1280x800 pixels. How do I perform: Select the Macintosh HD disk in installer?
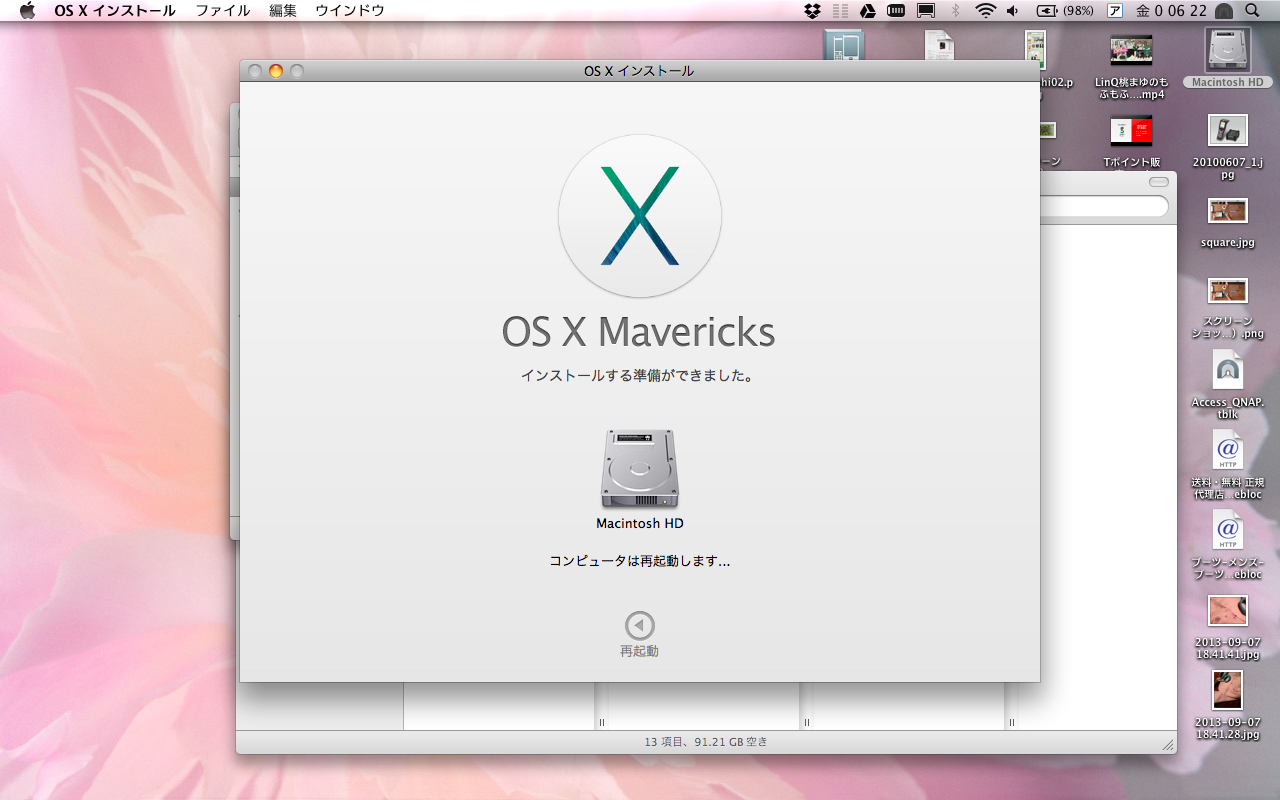pyautogui.click(x=640, y=469)
